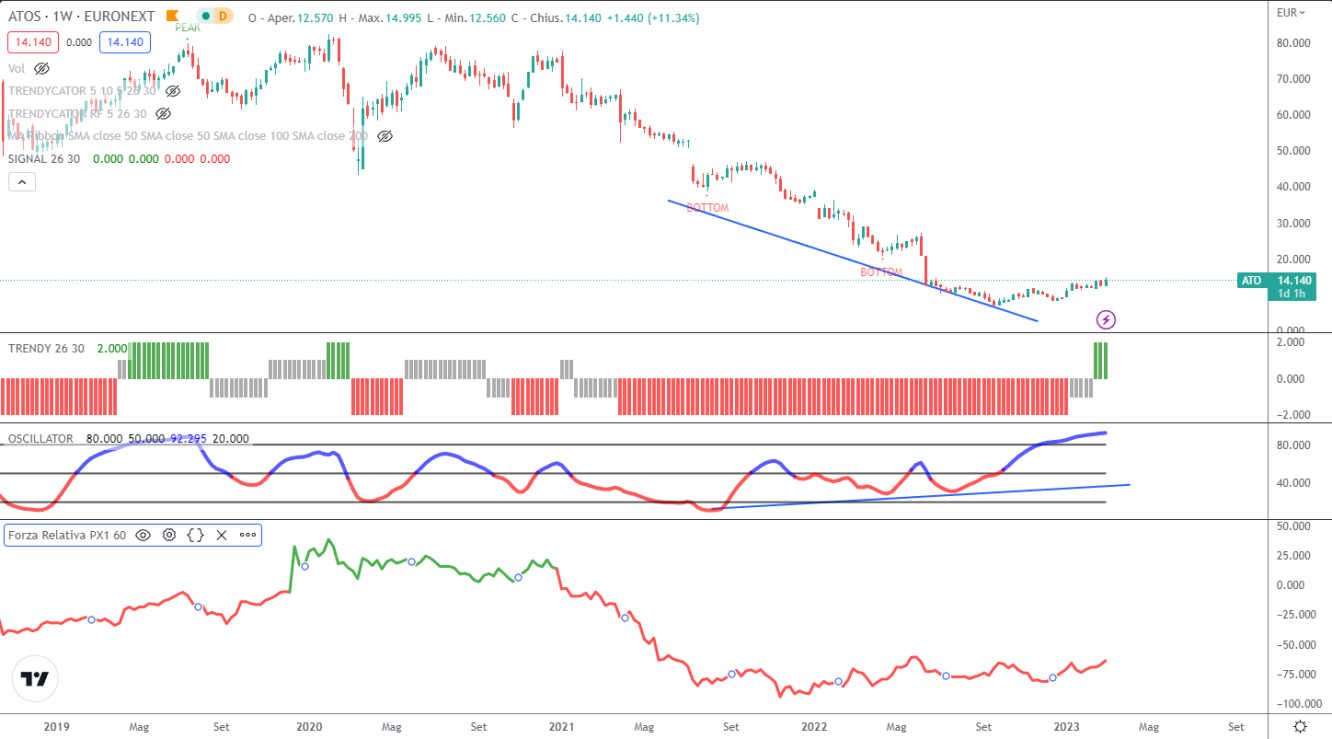Click the ATO price label on axis
Image resolution: width=1332 pixels, height=739 pixels.
(1252, 281)
